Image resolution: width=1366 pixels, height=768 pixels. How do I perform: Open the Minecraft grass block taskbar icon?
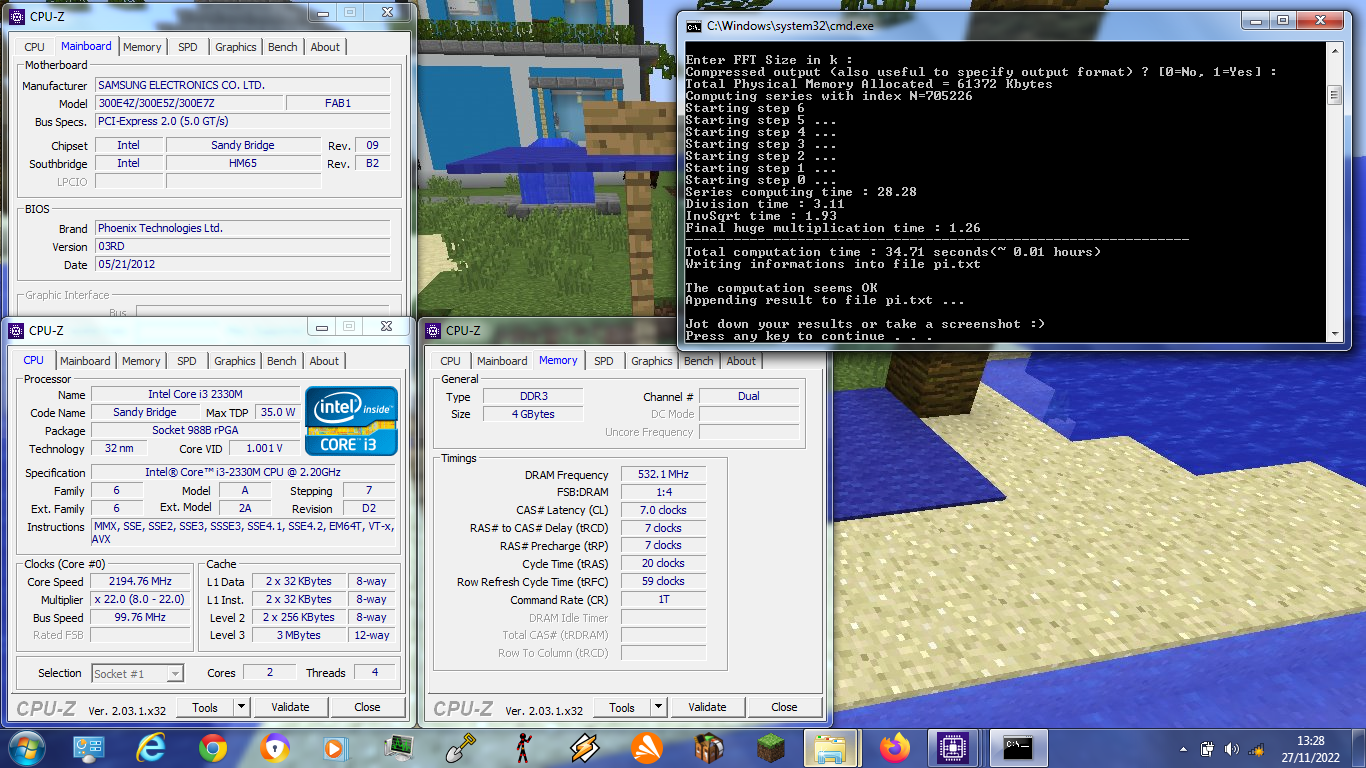point(770,748)
